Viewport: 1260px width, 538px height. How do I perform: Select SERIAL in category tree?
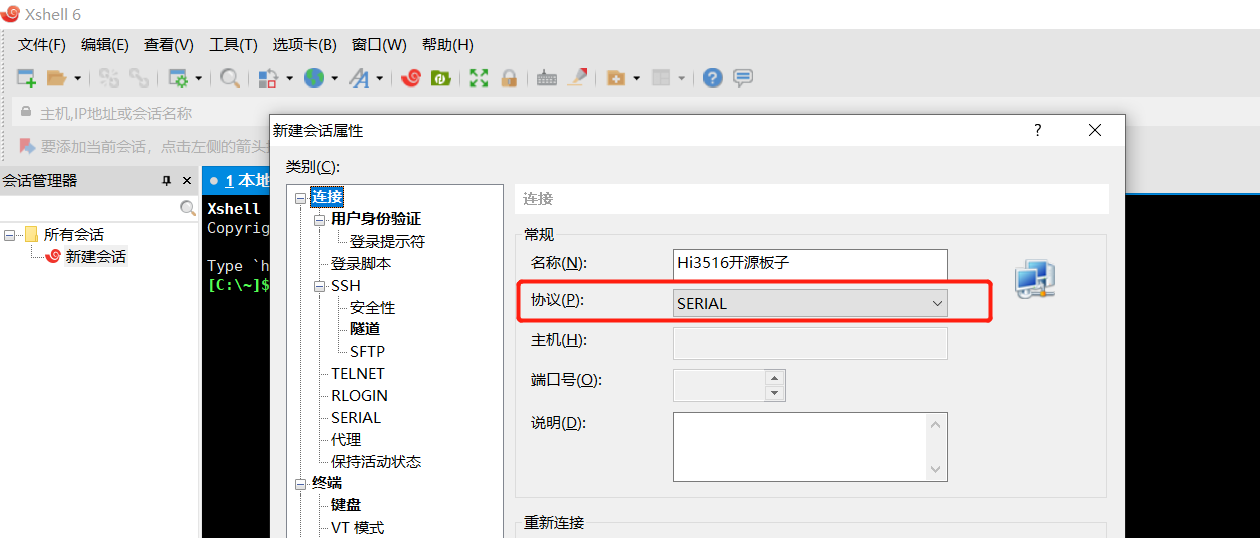pyautogui.click(x=356, y=417)
